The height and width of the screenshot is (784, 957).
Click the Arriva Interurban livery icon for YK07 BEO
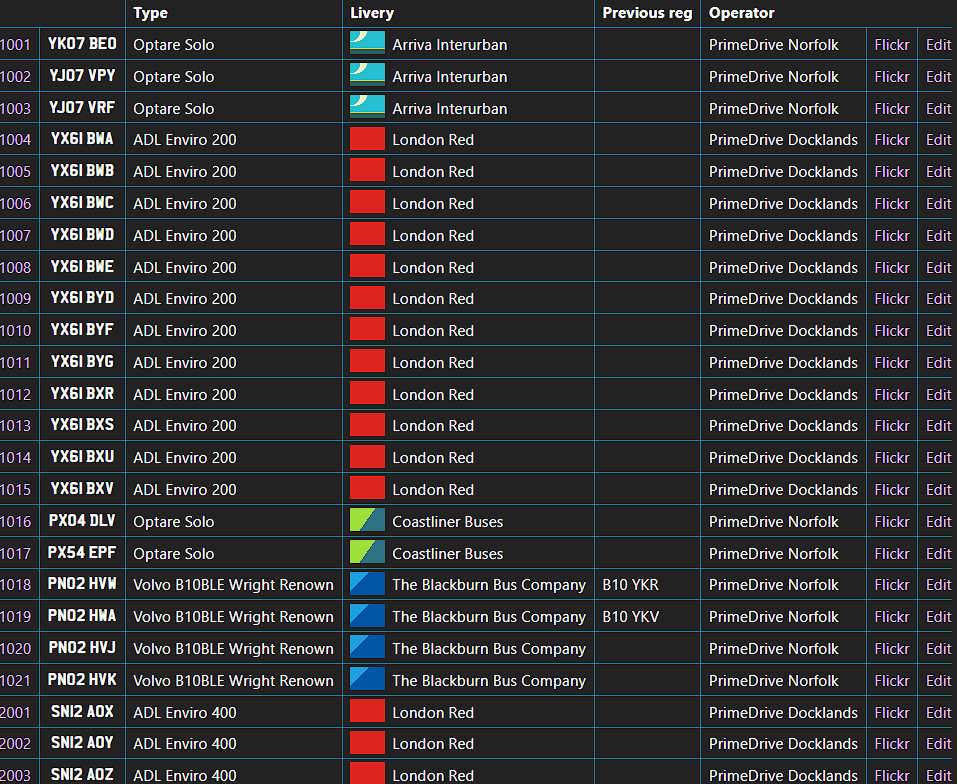pos(367,44)
